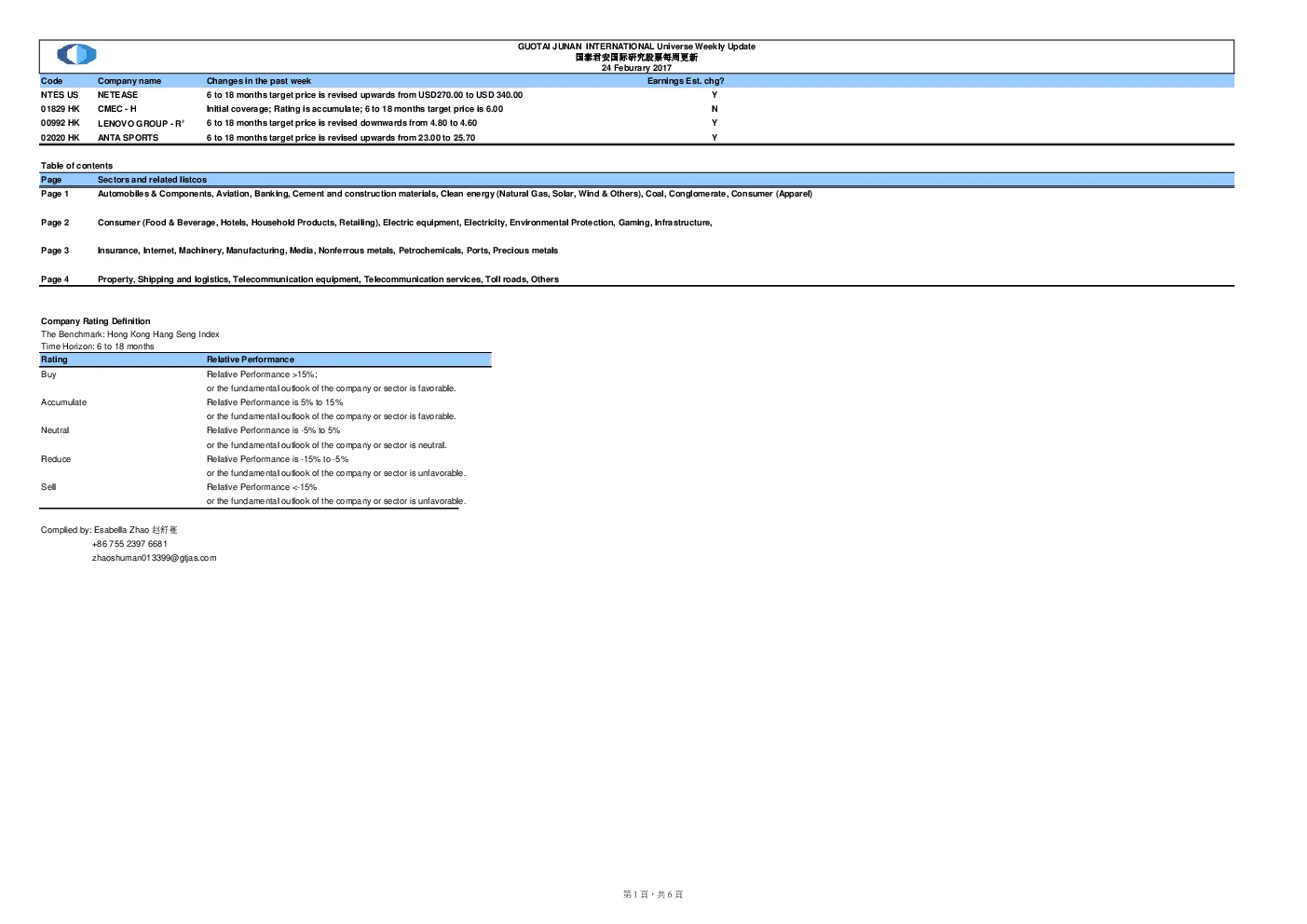Click the 'Accumulate' rating label
Image resolution: width=1307 pixels, height=924 pixels.
[63, 402]
